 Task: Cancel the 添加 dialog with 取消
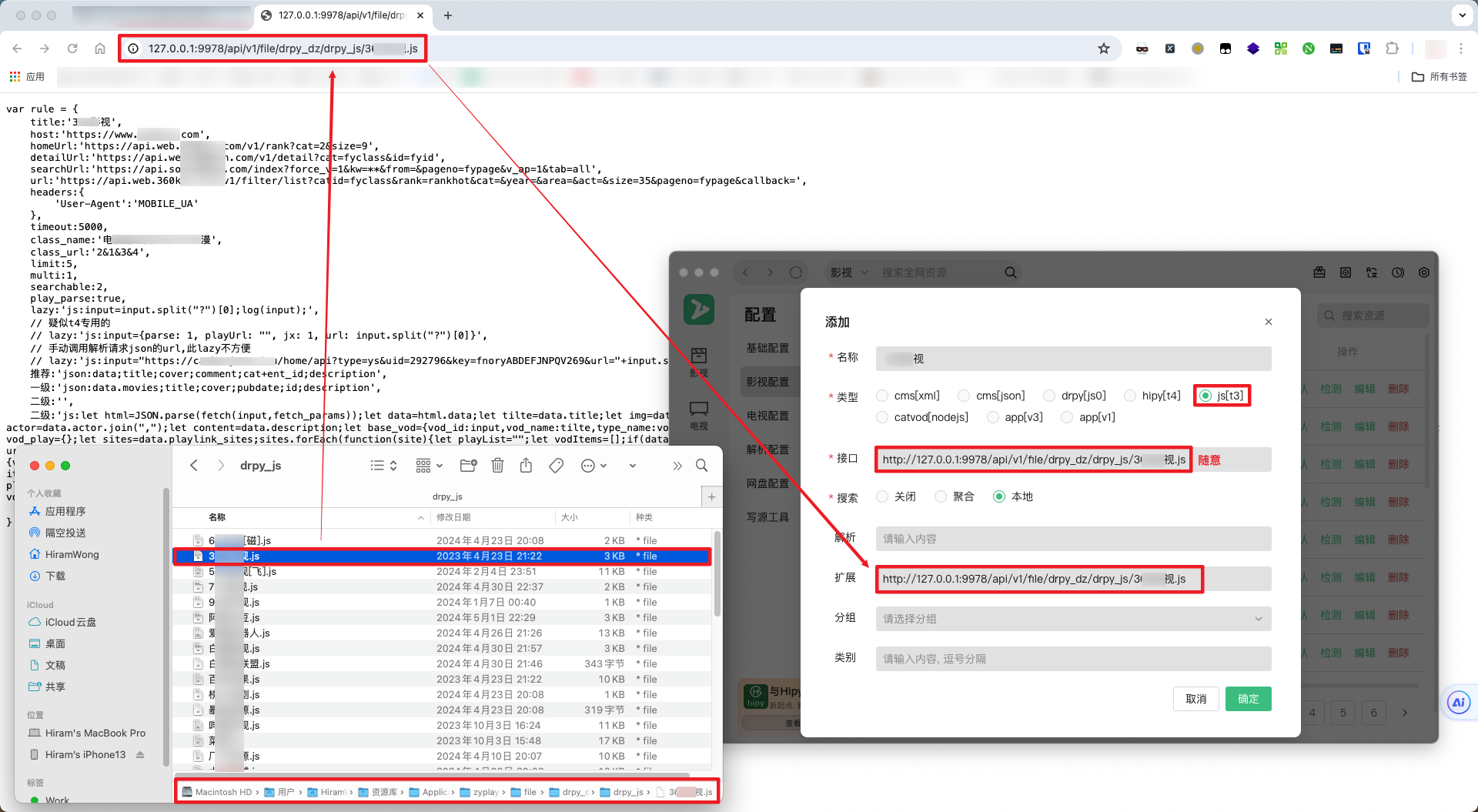[1196, 699]
